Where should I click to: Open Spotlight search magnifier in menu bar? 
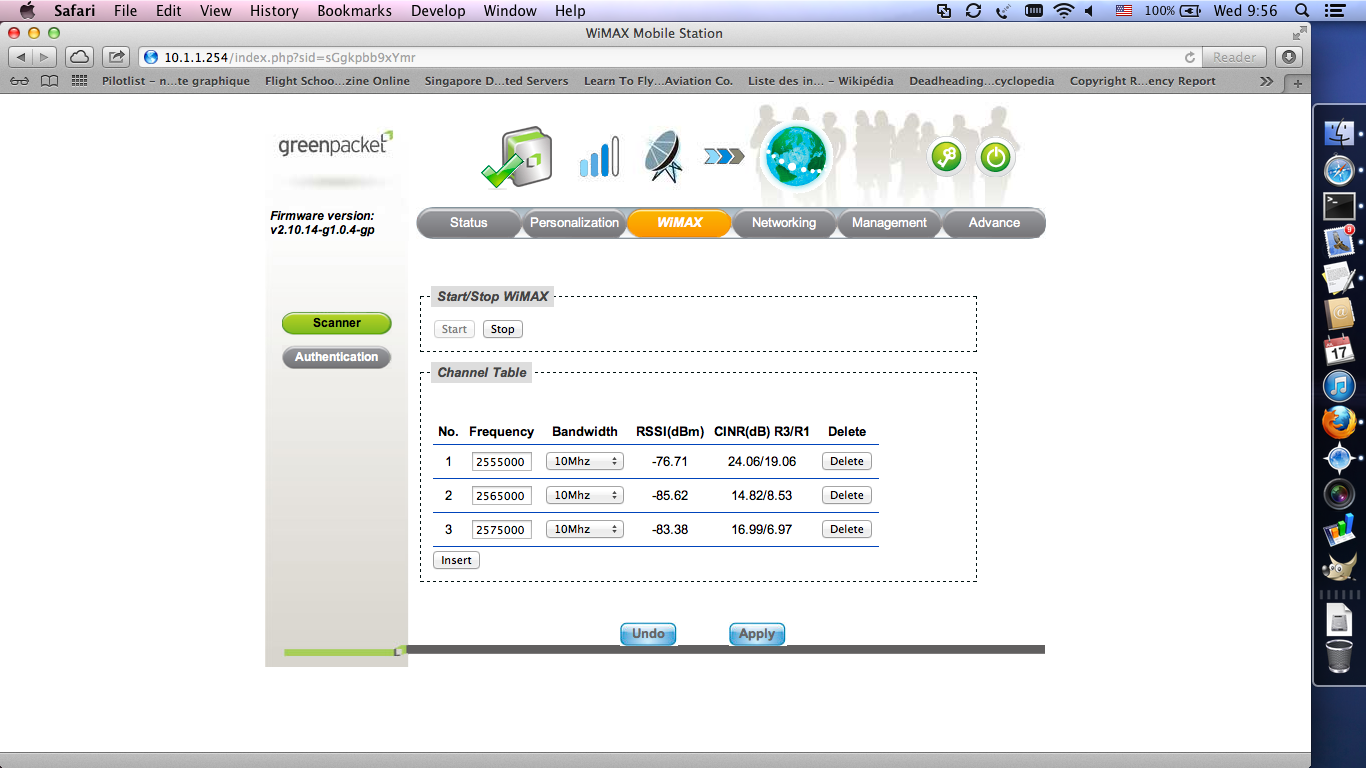(1302, 11)
